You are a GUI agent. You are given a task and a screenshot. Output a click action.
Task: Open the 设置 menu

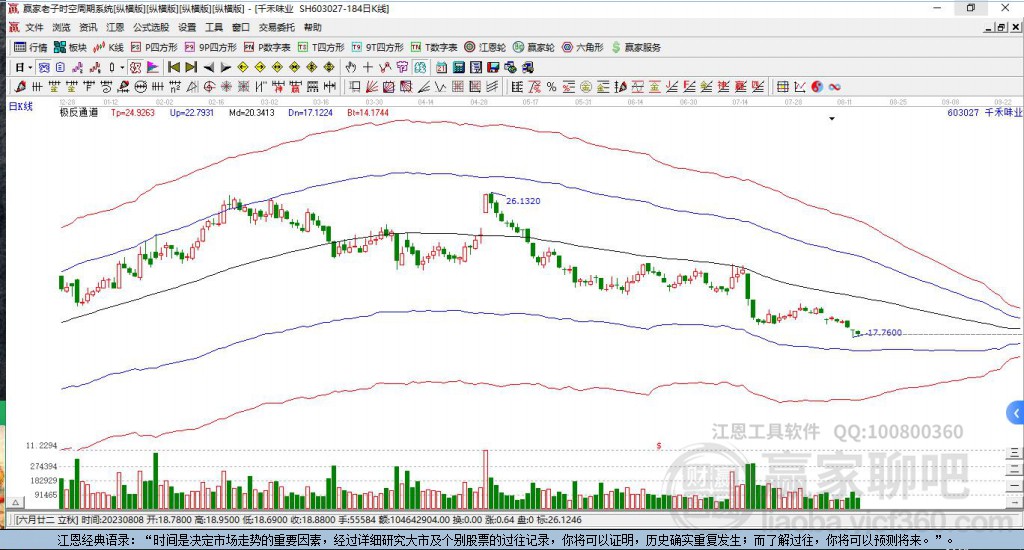point(187,27)
